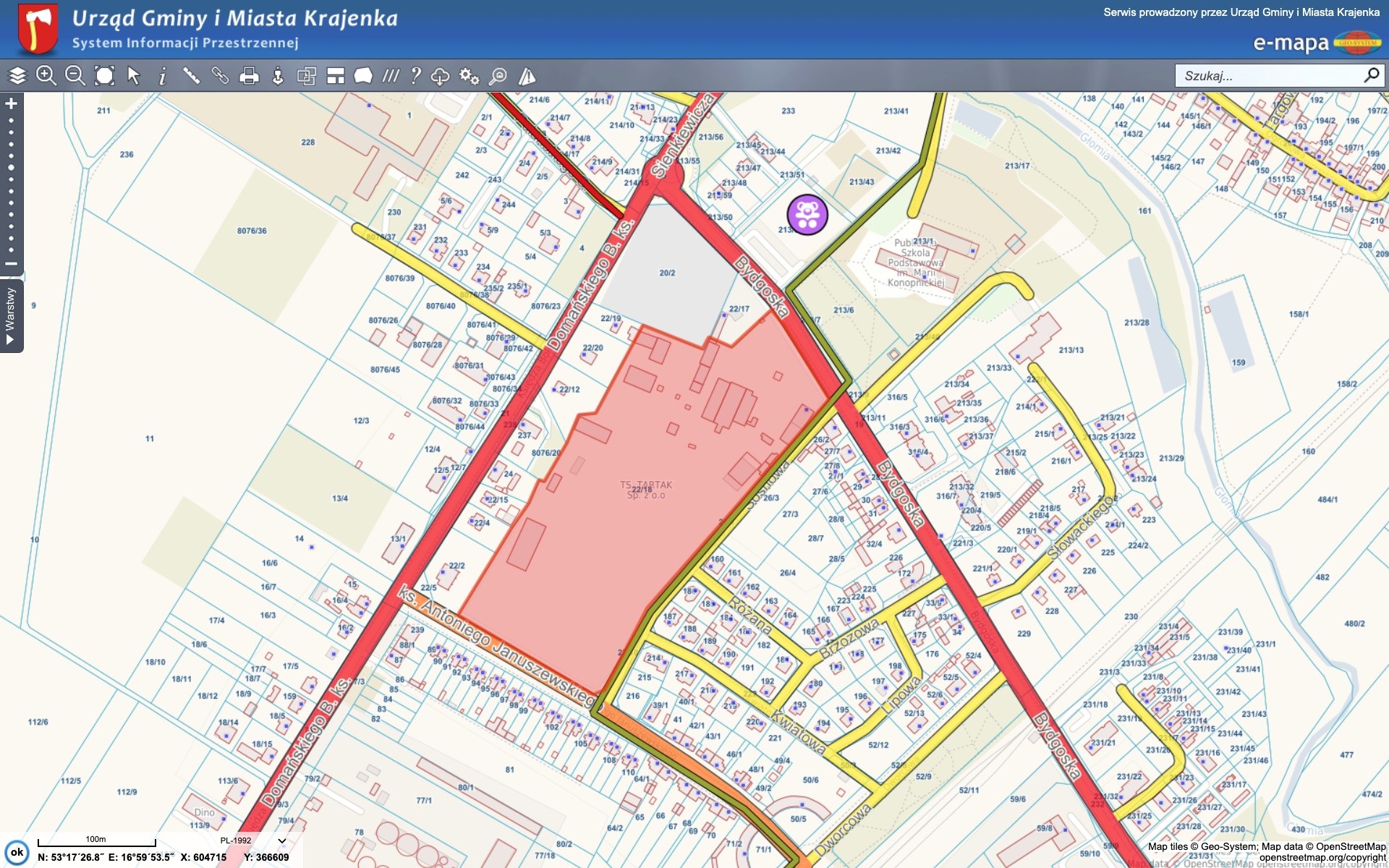Click the full extent view icon
Image resolution: width=1389 pixels, height=868 pixels.
(104, 75)
